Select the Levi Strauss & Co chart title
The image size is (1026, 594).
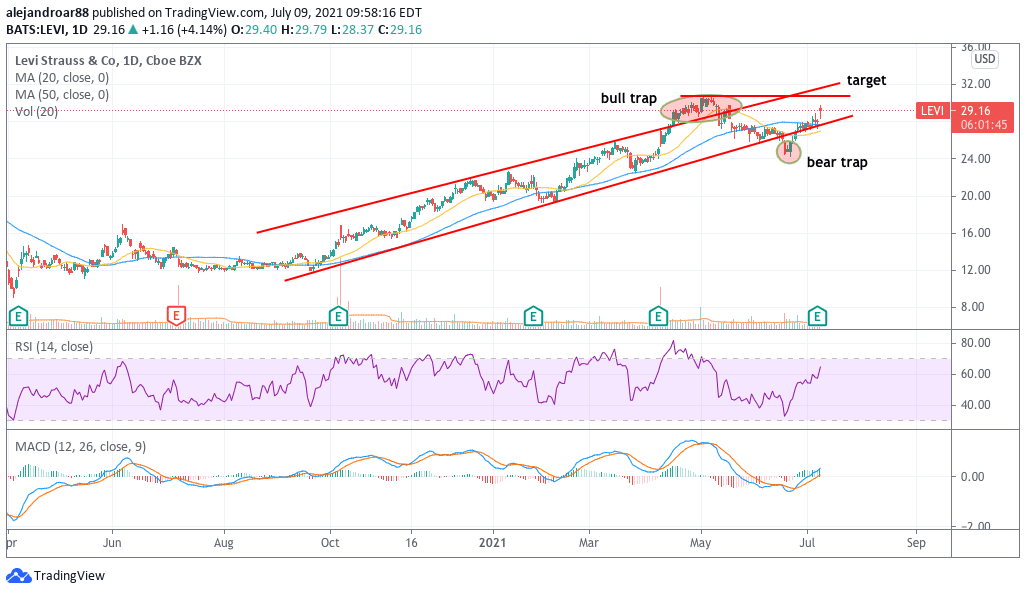108,60
